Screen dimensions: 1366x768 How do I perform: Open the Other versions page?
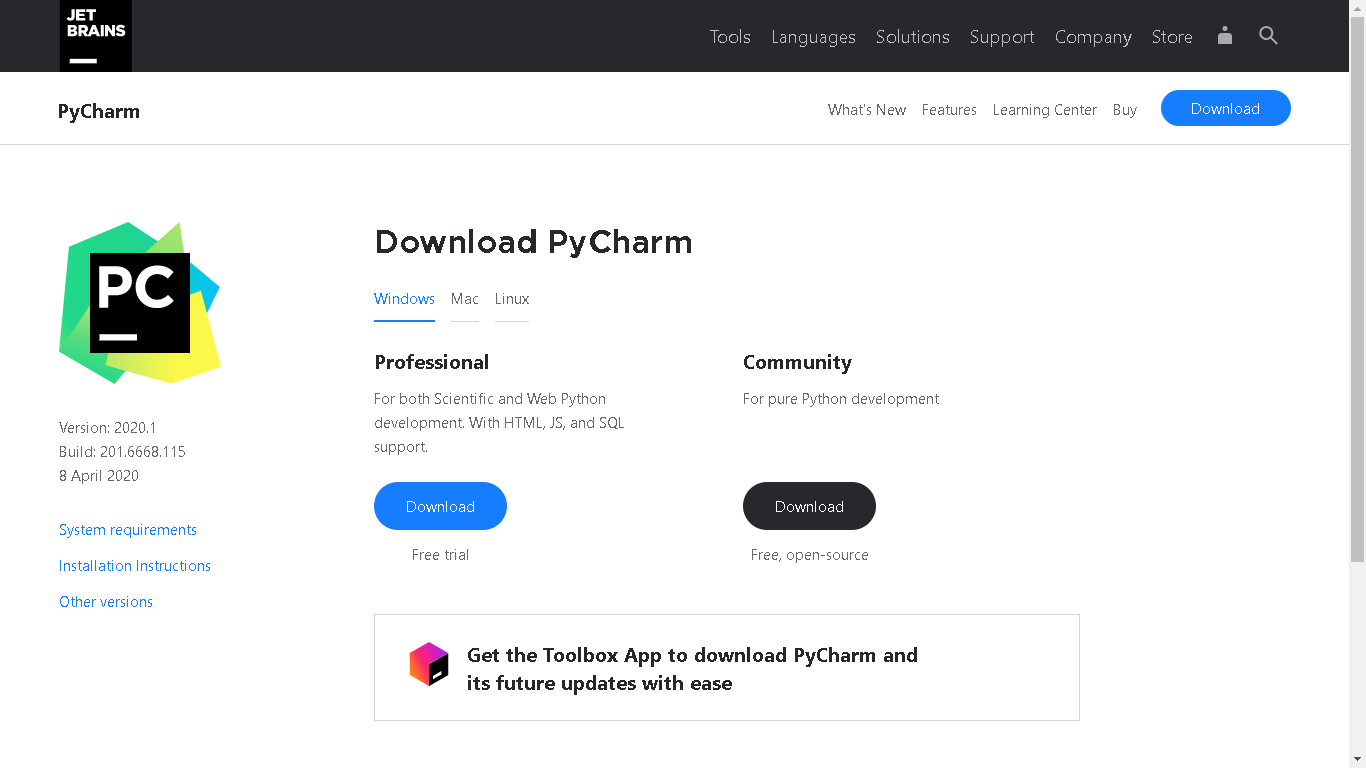105,601
